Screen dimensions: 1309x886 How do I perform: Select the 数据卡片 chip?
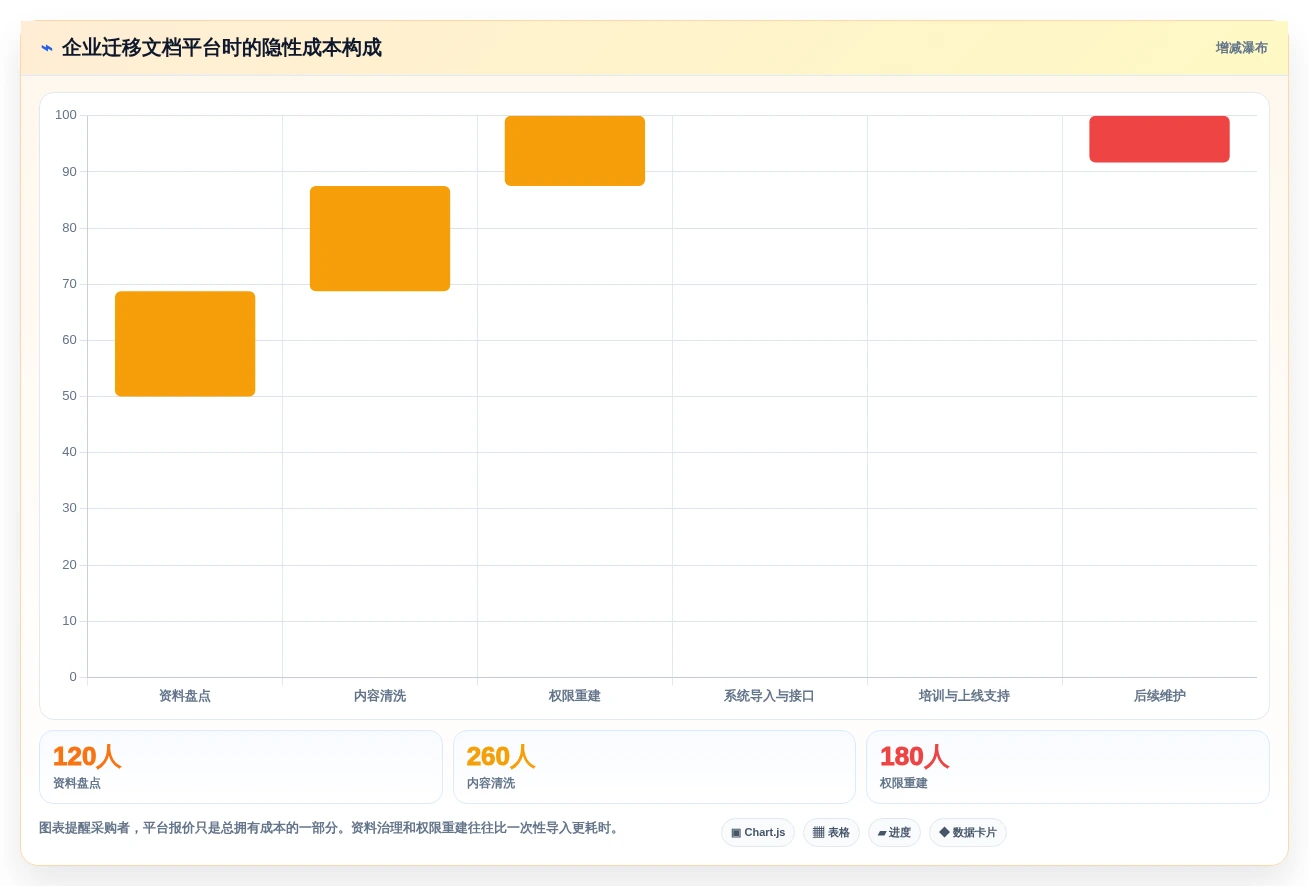968,832
